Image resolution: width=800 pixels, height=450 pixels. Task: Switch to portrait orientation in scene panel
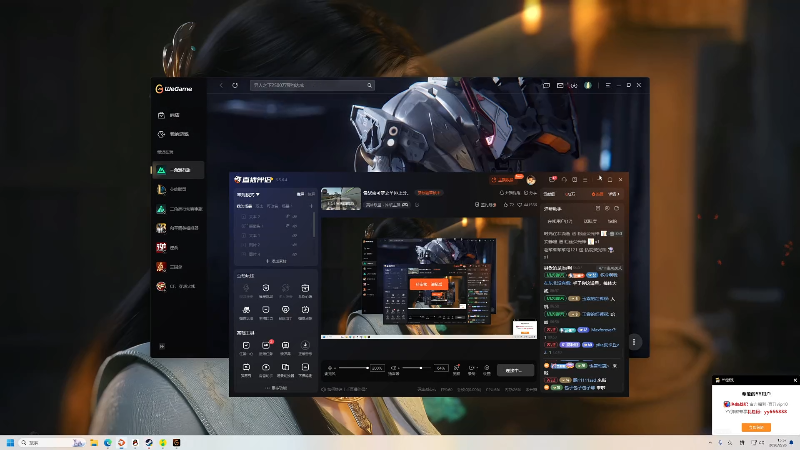click(311, 194)
